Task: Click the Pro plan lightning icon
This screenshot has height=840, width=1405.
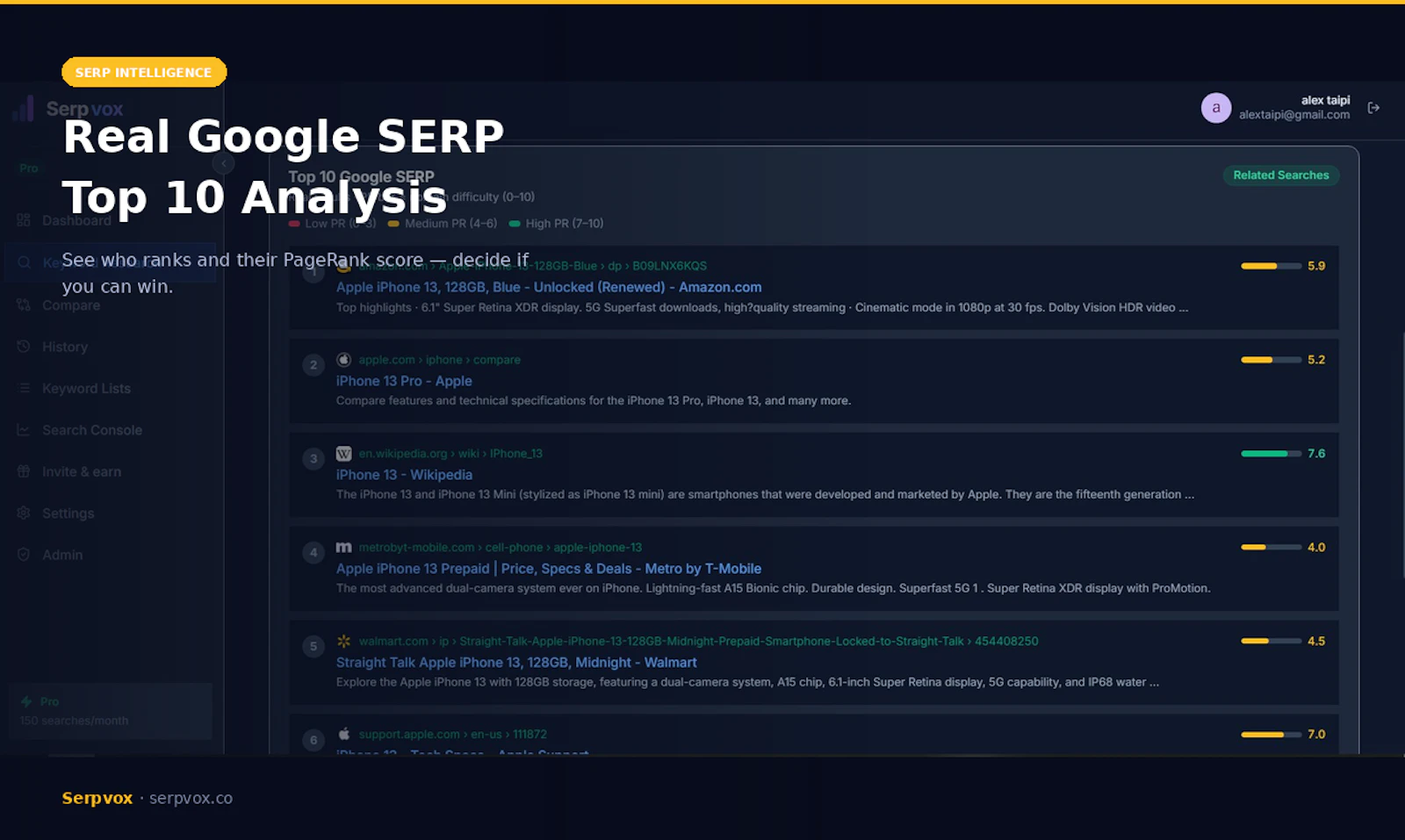Action: (26, 701)
